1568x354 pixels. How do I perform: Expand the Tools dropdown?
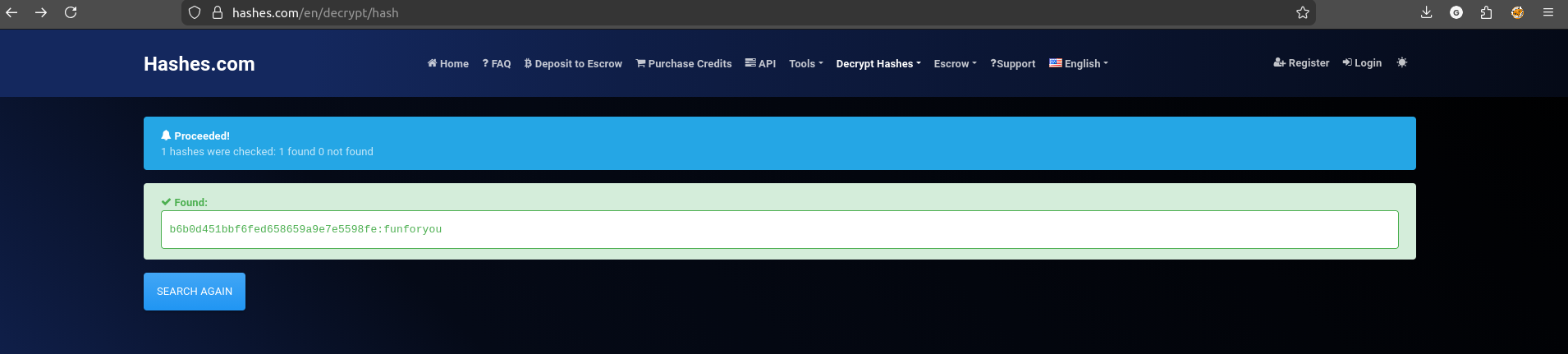[805, 63]
